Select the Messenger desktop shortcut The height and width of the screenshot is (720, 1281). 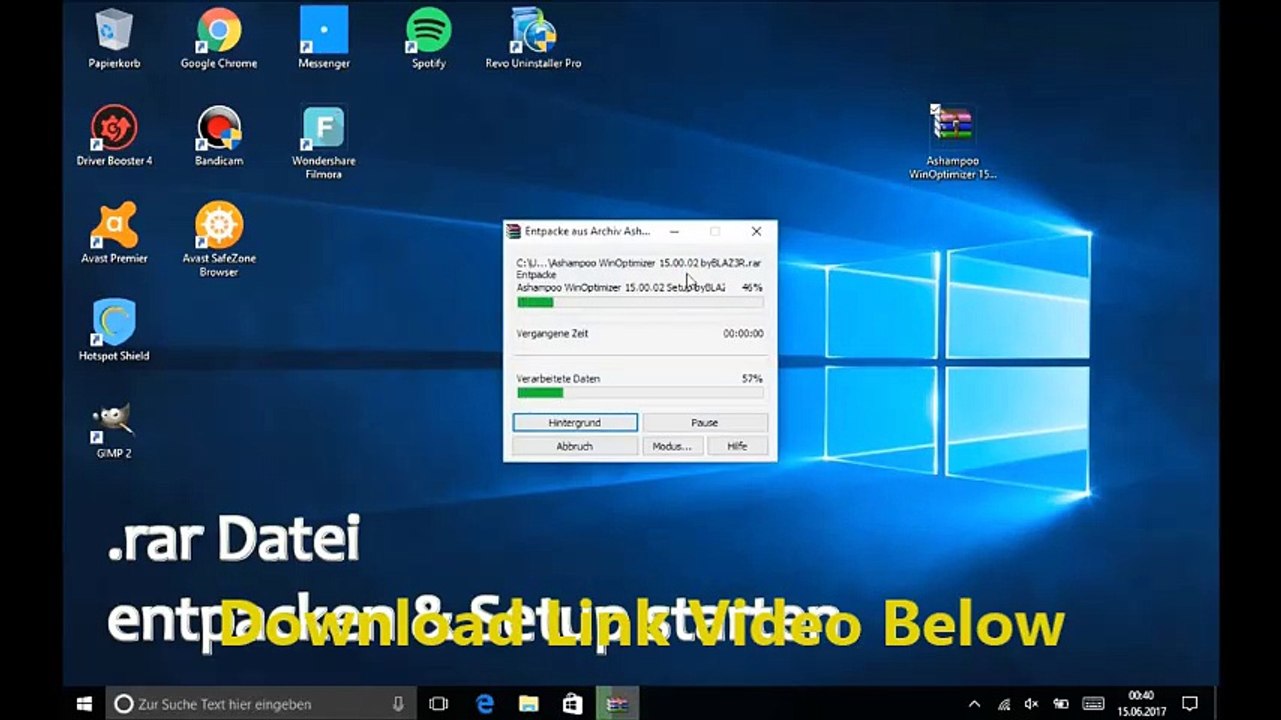coord(324,40)
